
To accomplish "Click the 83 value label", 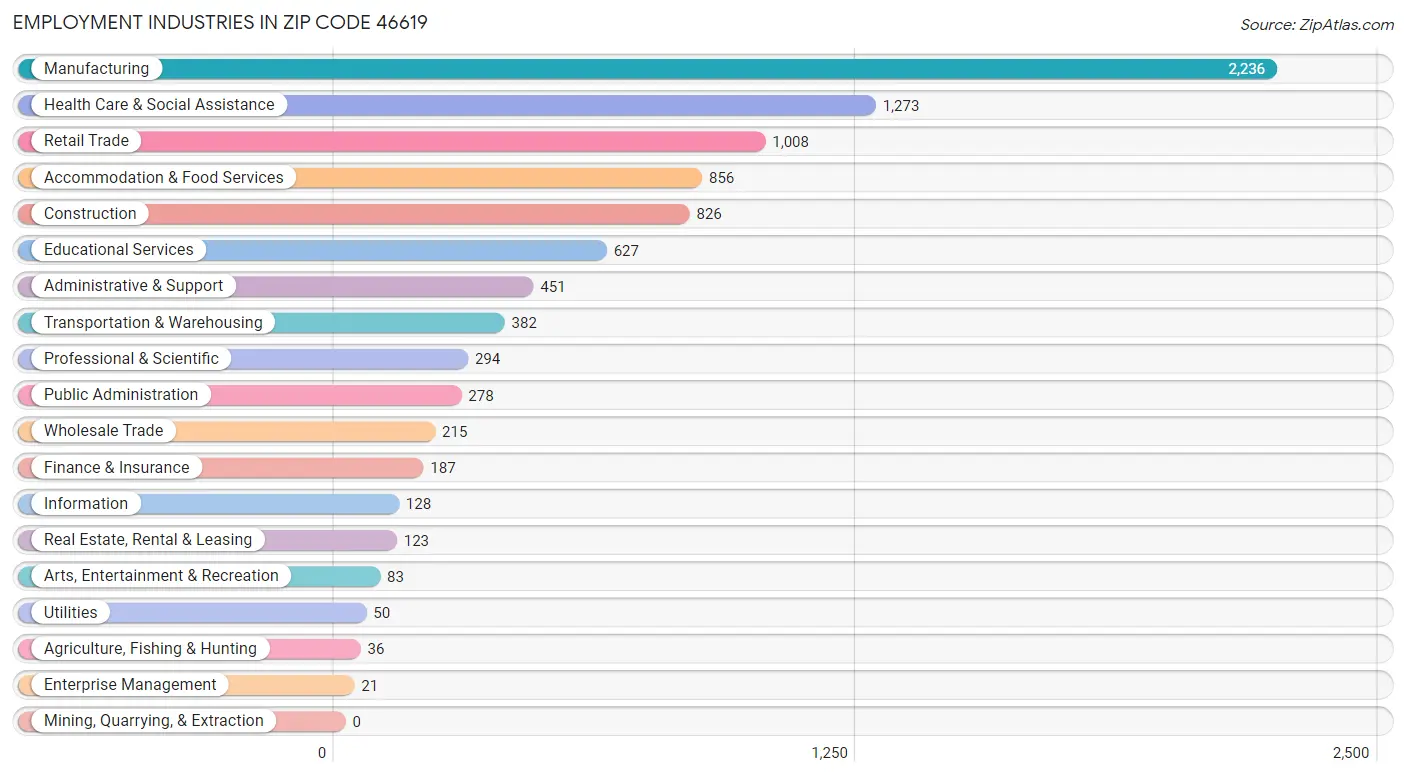I will pos(395,577).
